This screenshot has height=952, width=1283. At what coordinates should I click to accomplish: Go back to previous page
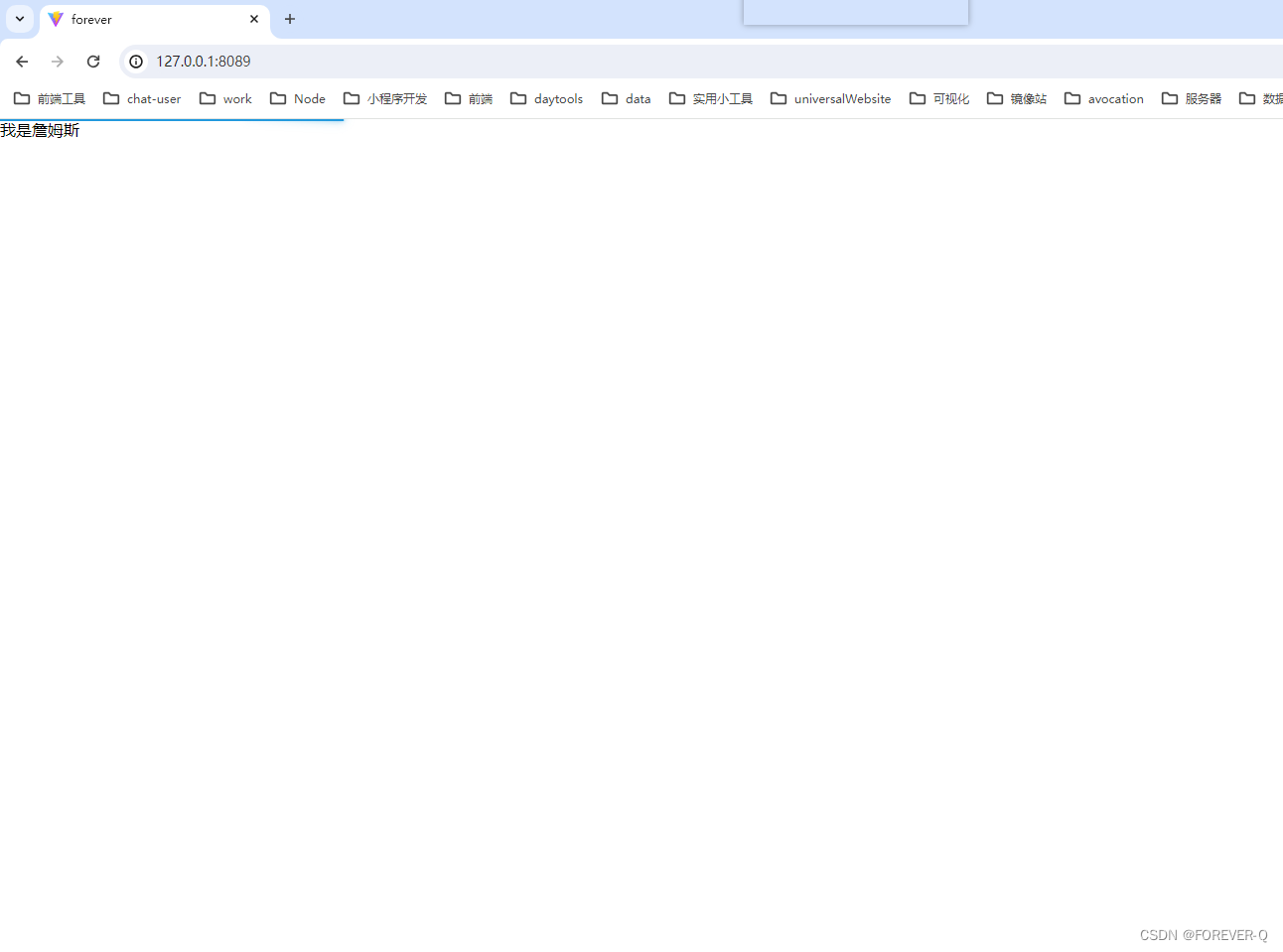[x=22, y=62]
